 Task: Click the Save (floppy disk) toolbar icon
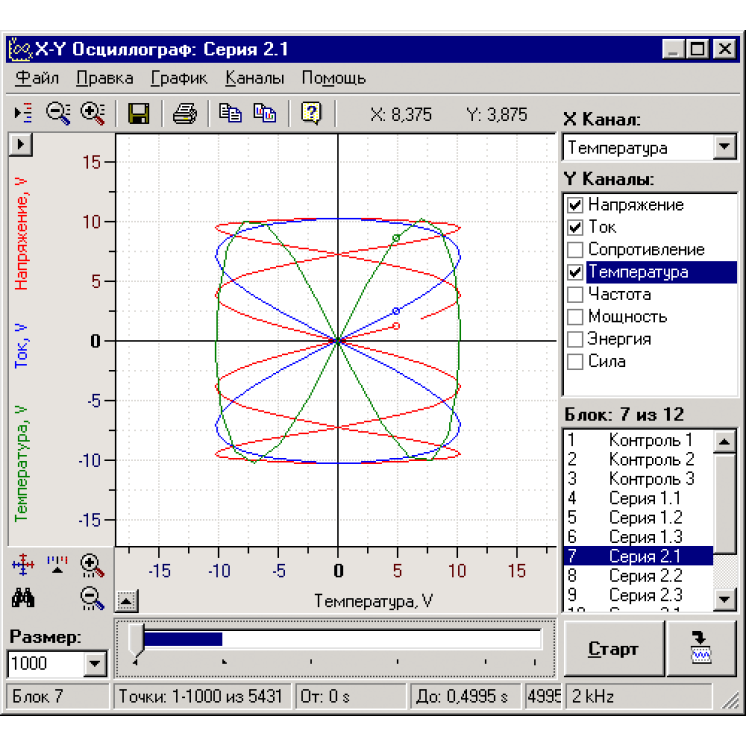[x=139, y=114]
